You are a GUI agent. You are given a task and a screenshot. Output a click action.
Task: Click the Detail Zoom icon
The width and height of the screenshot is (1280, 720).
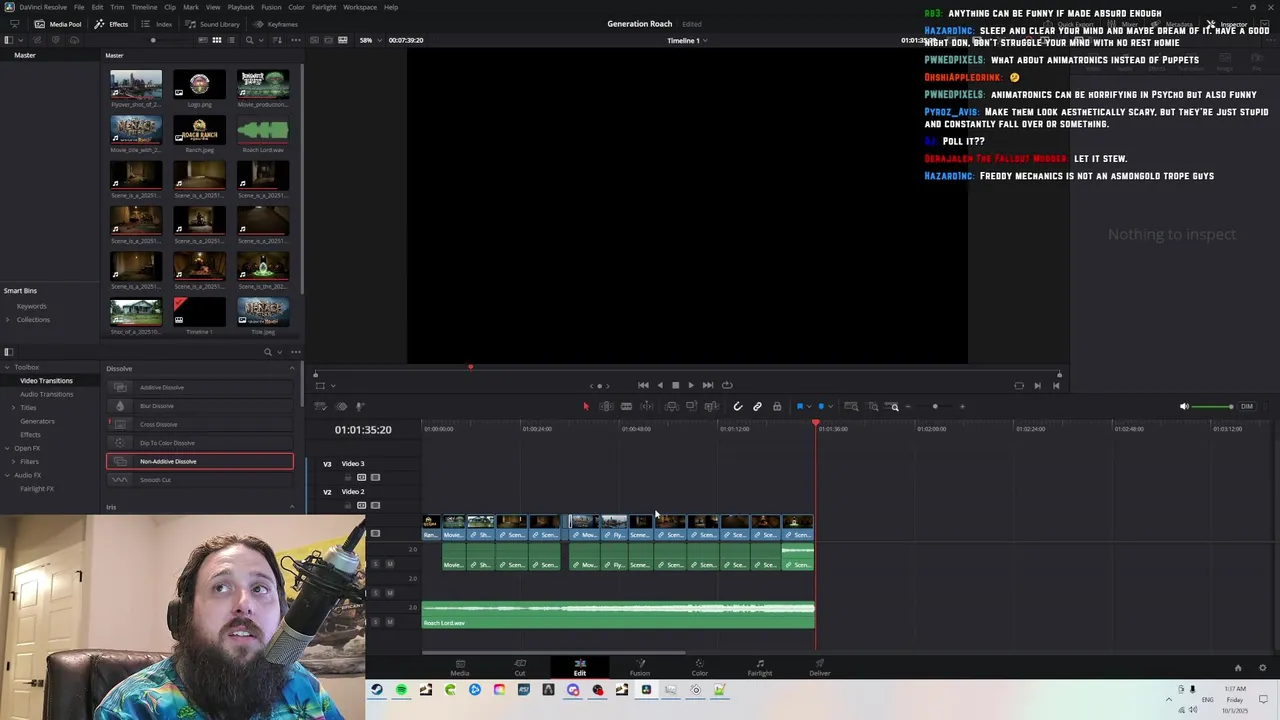tap(873, 406)
